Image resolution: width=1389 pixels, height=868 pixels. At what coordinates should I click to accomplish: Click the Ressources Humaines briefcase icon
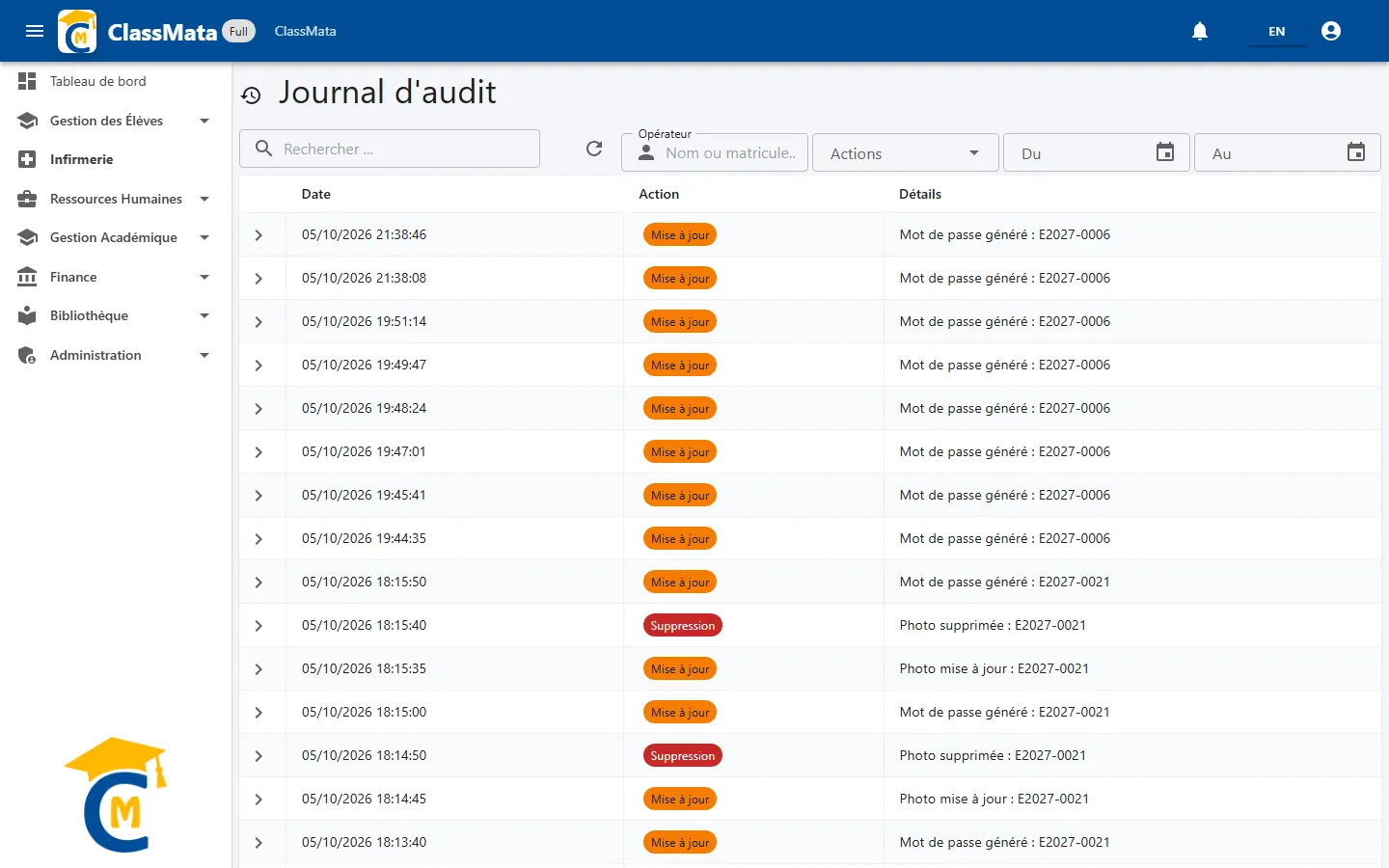point(27,199)
